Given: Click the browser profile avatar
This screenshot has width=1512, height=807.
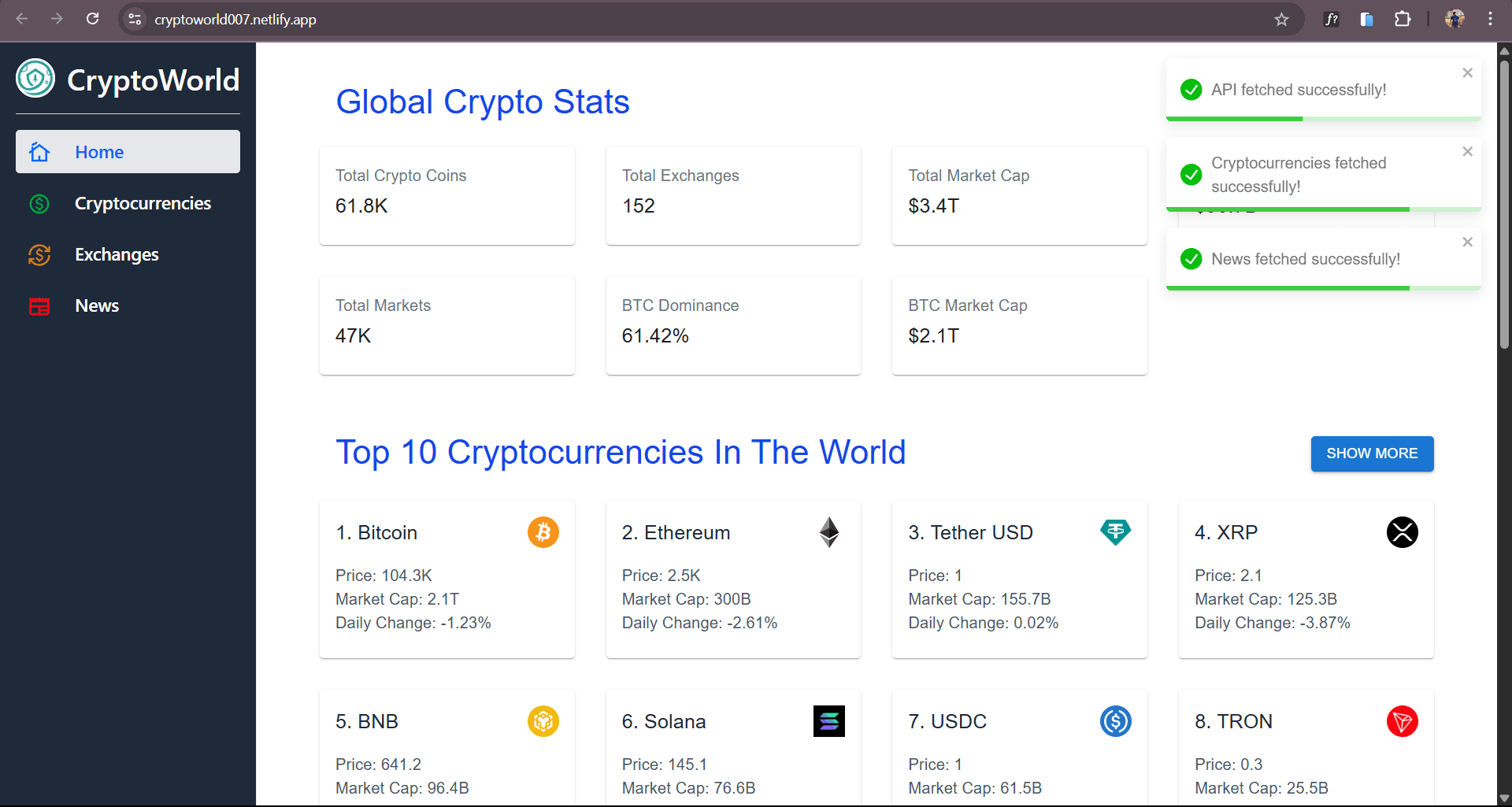Looking at the screenshot, I should point(1455,19).
